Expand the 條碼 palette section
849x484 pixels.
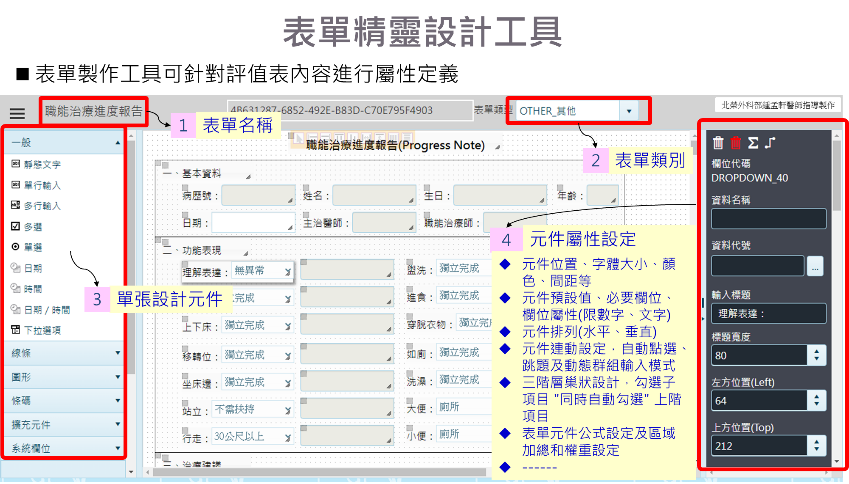tap(65, 401)
